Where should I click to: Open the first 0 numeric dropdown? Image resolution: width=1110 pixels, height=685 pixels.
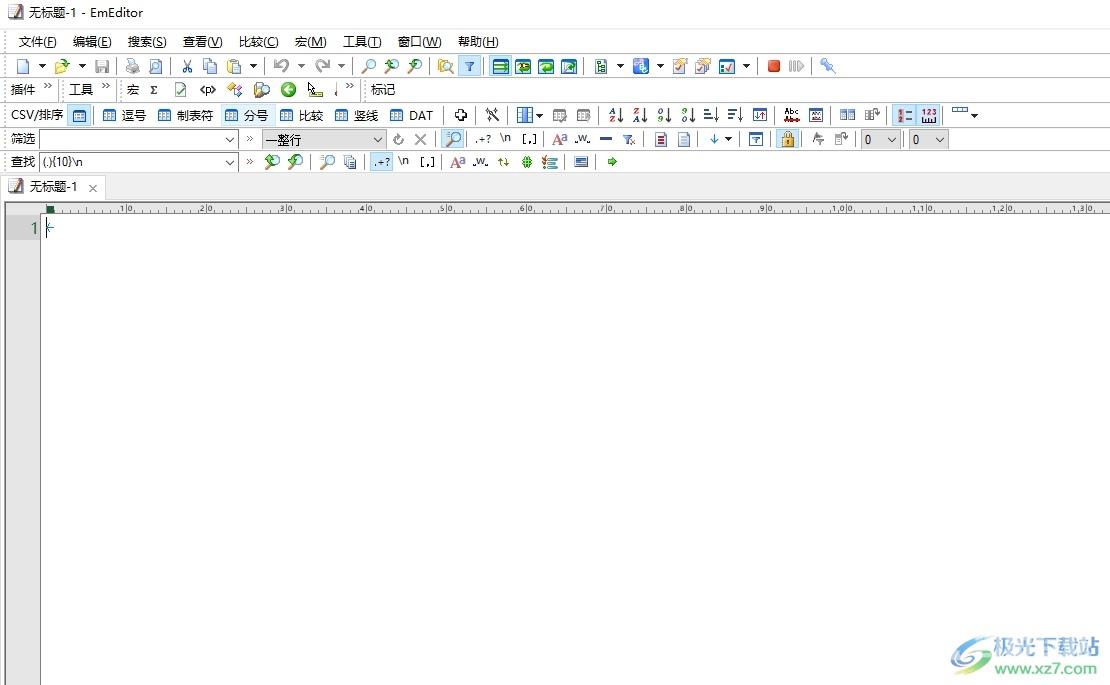click(x=880, y=139)
